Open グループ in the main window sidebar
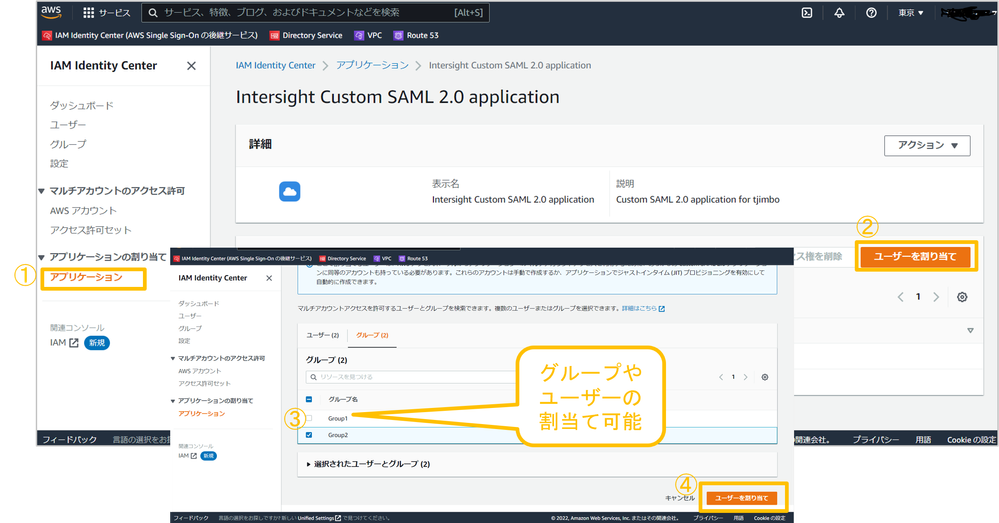Viewport: 999px width, 523px height. point(68,144)
